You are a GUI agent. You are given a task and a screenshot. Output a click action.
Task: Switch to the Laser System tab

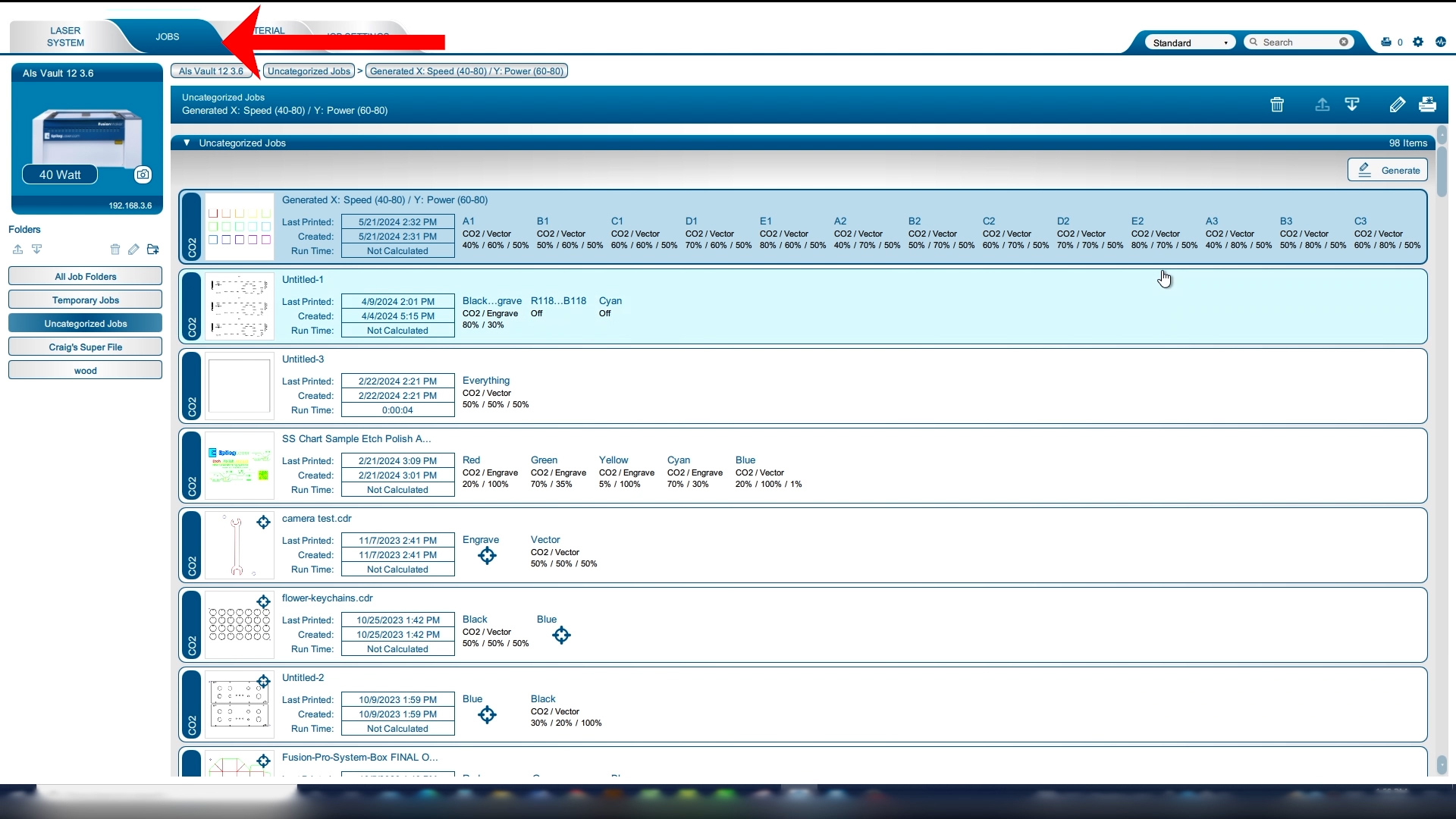(x=65, y=36)
